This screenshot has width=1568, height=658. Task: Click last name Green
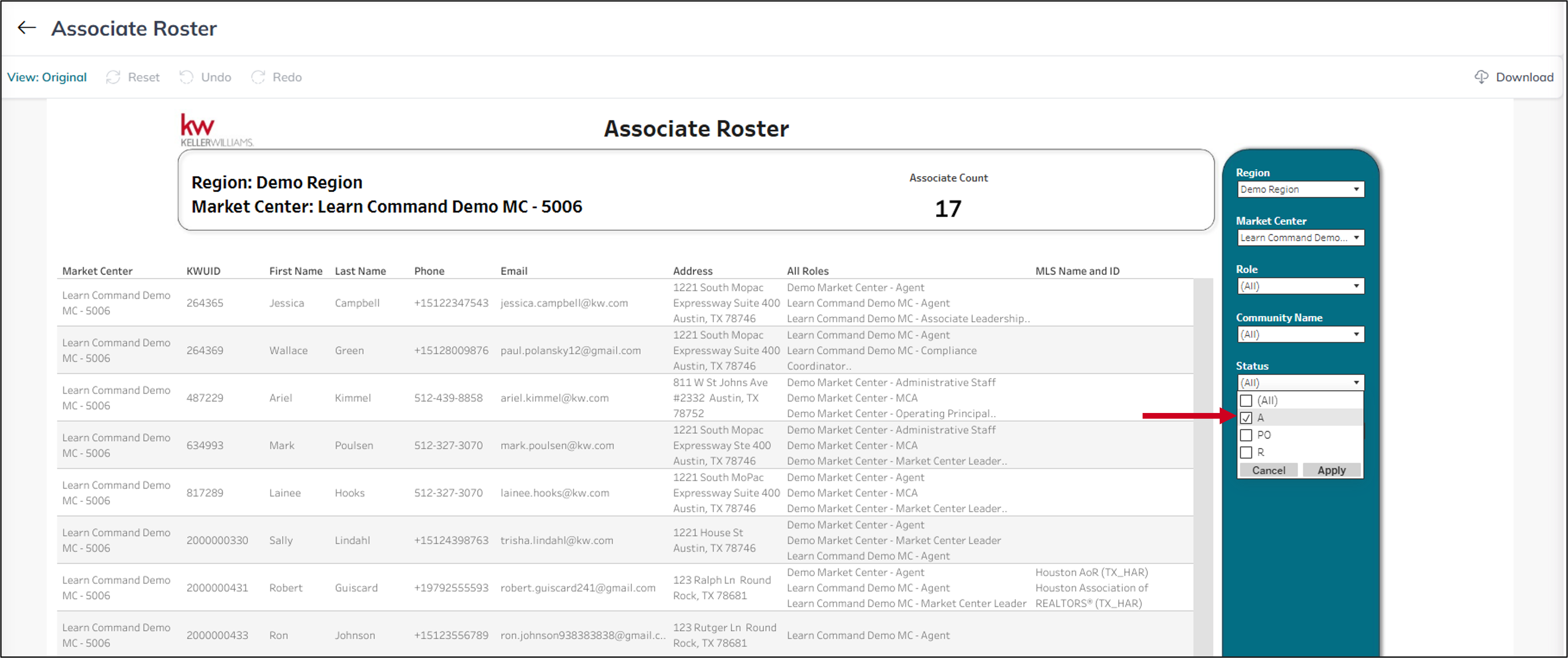tap(349, 350)
